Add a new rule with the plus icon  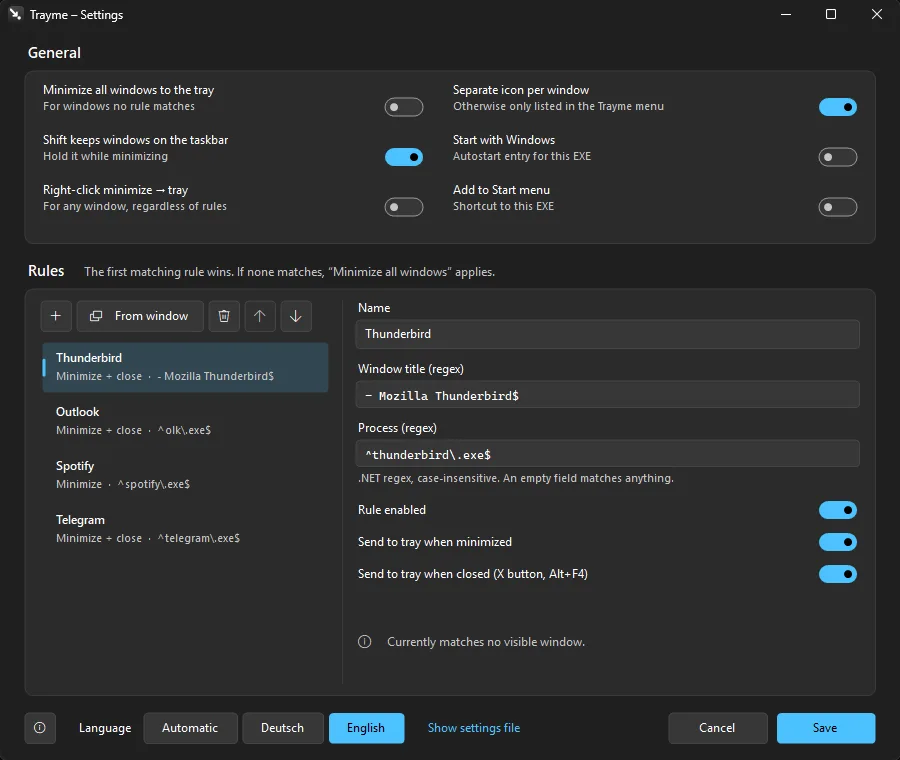click(x=56, y=316)
